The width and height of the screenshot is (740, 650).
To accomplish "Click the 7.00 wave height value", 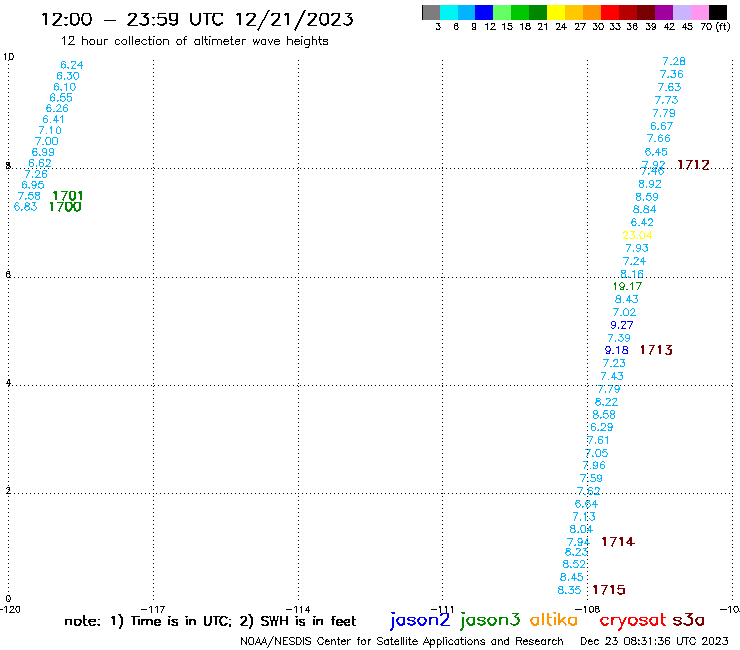I will [47, 141].
